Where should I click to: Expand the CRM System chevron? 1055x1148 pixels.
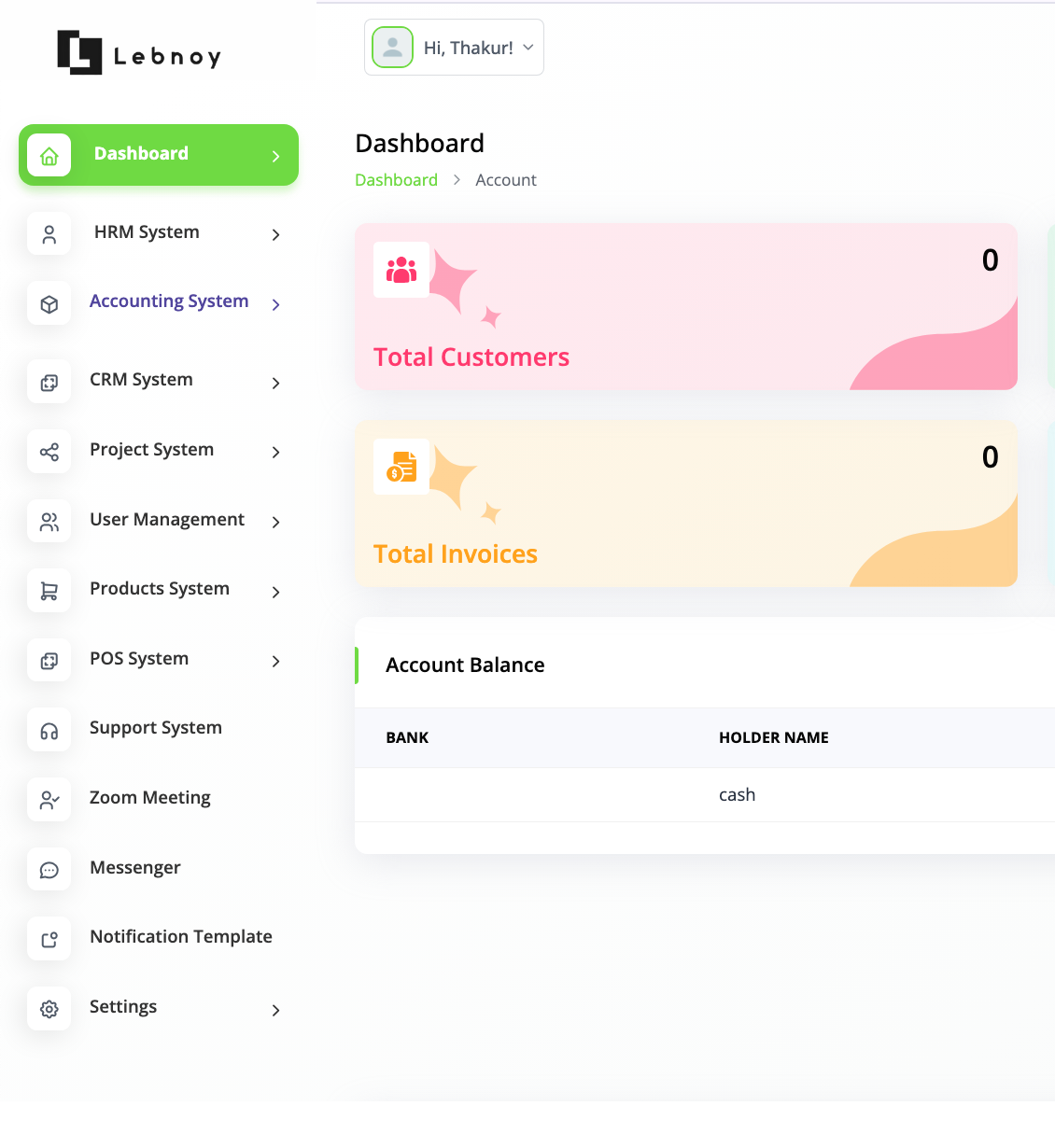click(275, 383)
